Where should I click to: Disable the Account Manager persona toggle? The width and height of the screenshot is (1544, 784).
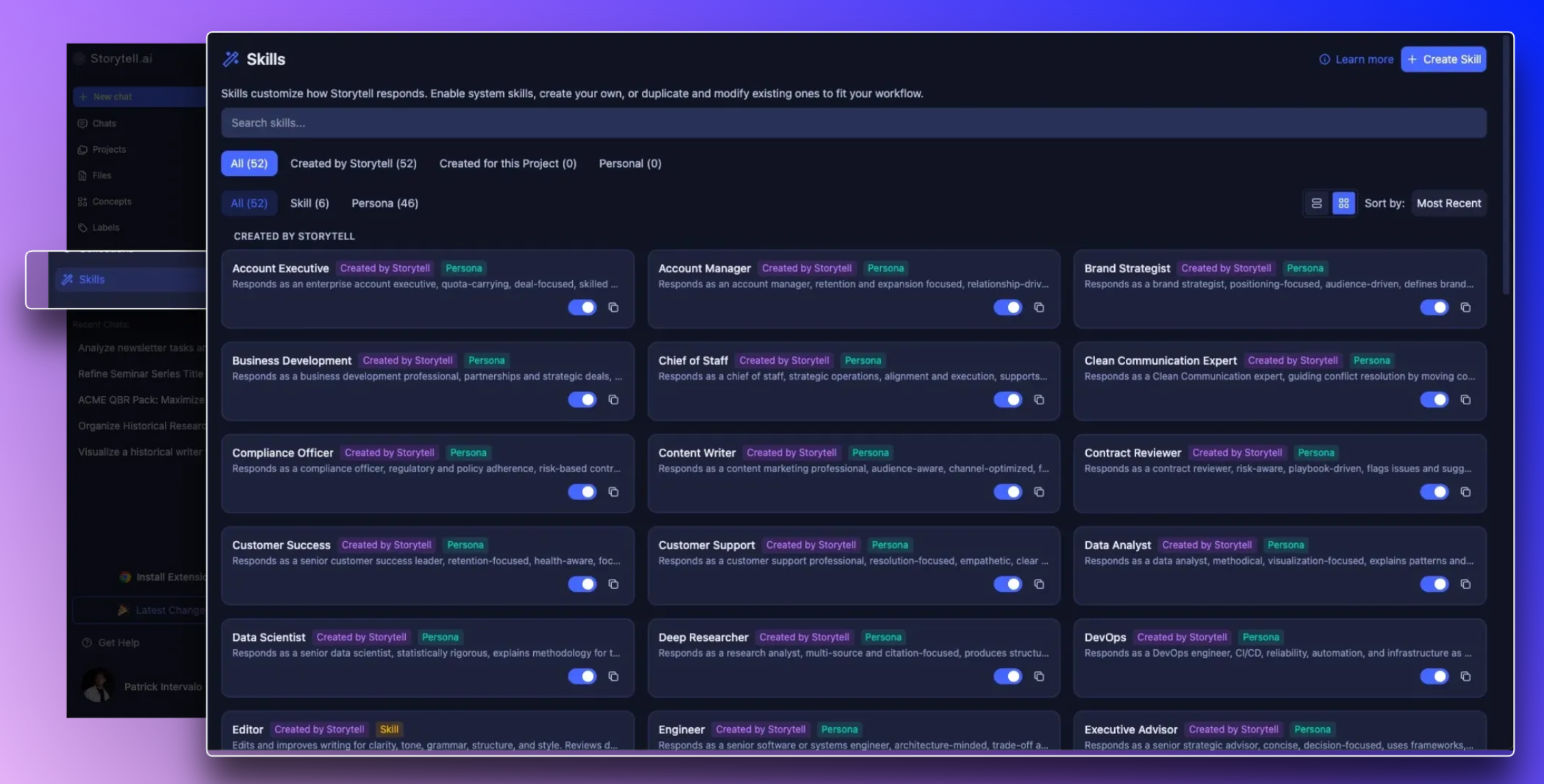[x=1007, y=308]
